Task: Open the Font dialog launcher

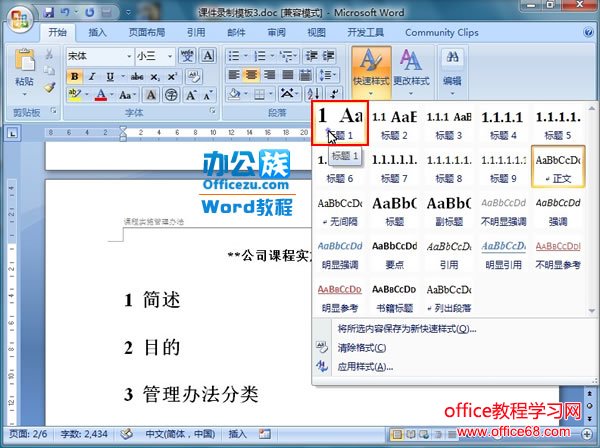Action: (212, 111)
